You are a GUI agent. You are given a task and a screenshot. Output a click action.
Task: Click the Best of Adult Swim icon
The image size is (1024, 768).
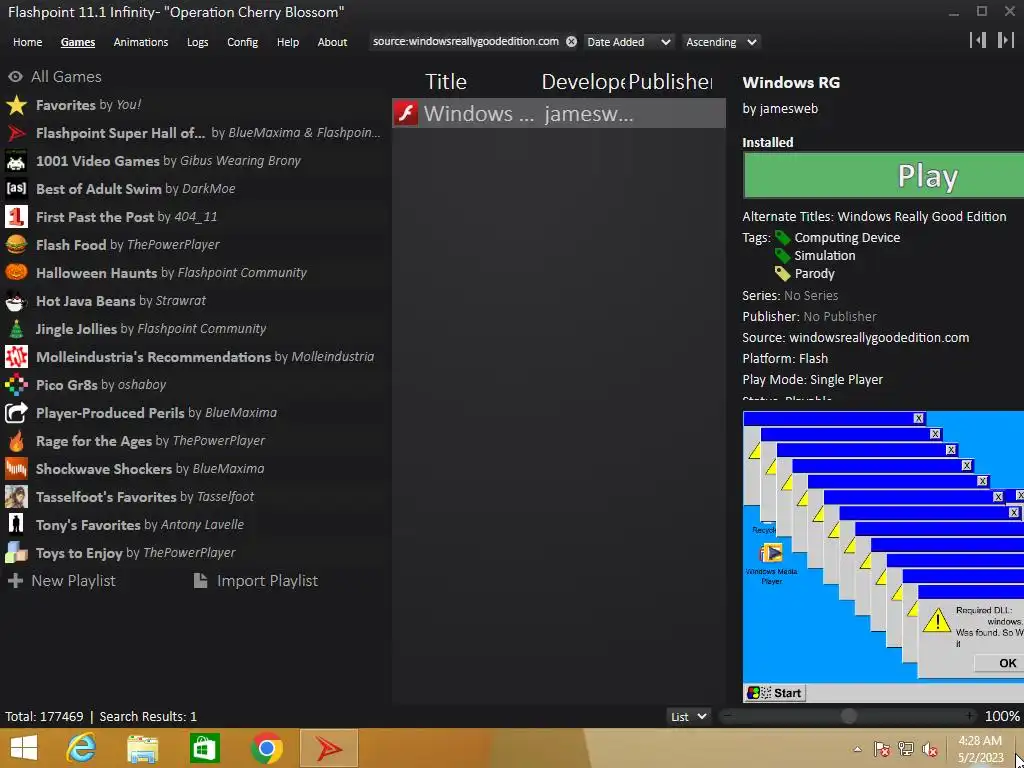point(16,189)
